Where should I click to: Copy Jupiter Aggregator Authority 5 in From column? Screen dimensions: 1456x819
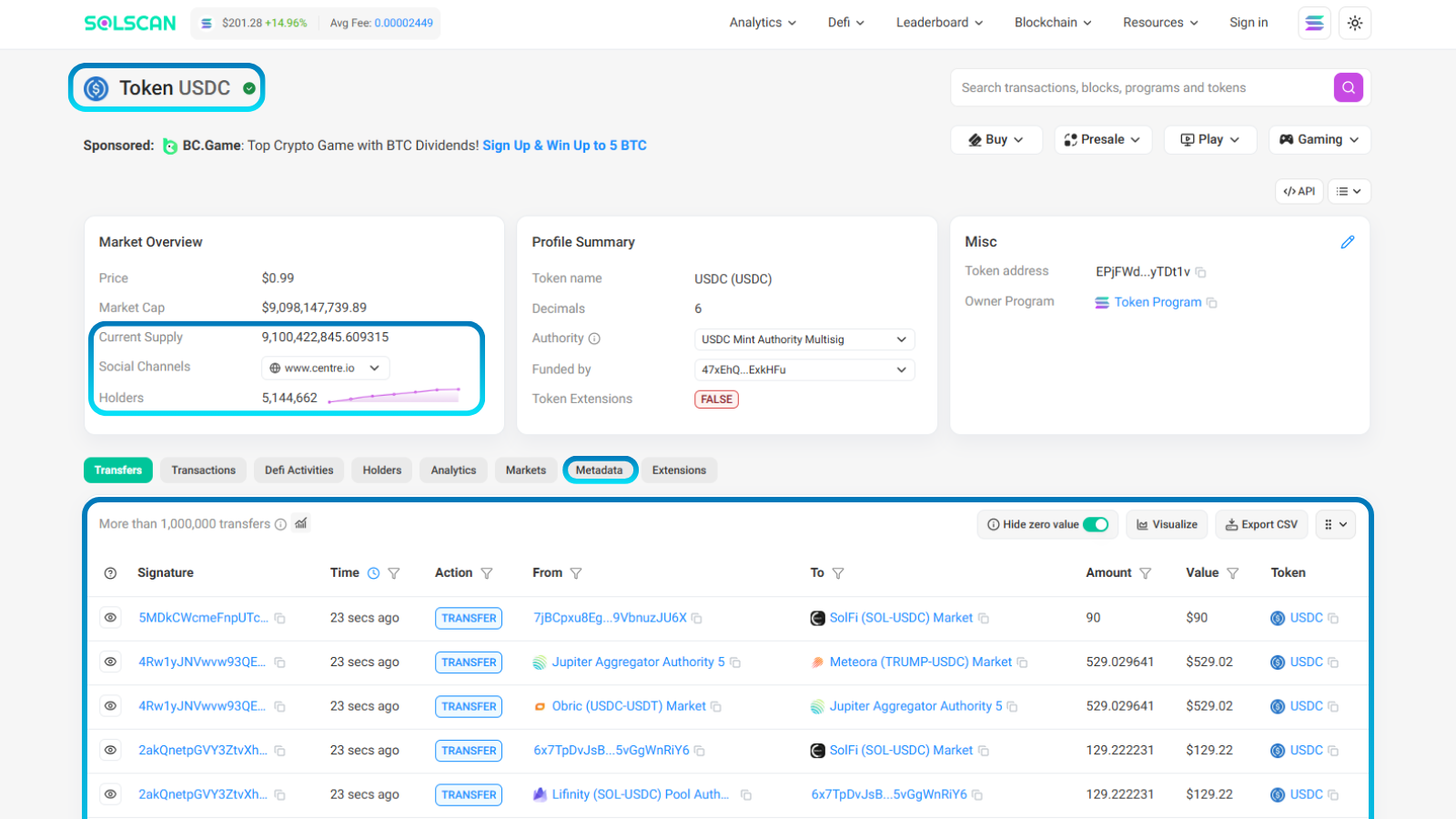735,662
